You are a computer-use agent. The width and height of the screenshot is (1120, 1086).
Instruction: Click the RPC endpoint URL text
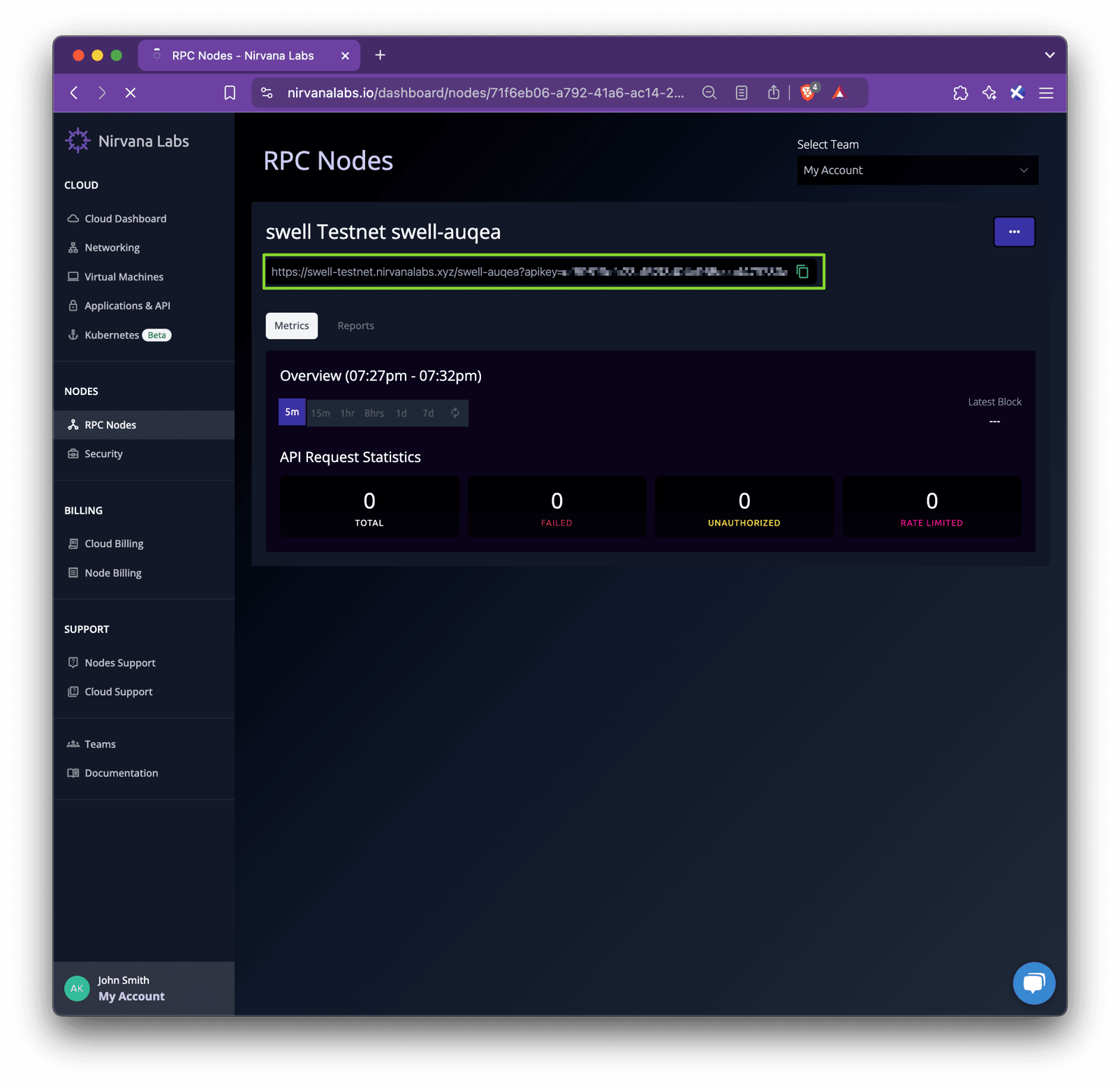point(529,271)
